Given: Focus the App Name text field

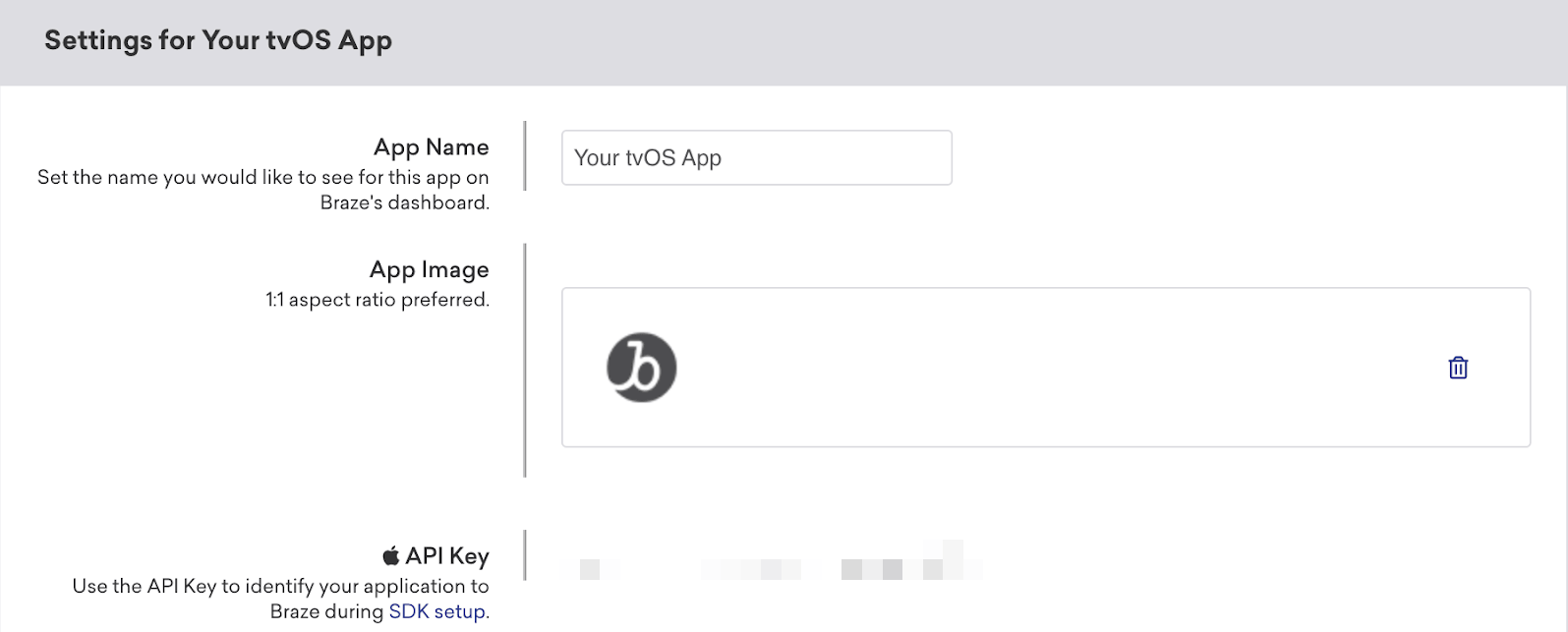Looking at the screenshot, I should [x=756, y=157].
